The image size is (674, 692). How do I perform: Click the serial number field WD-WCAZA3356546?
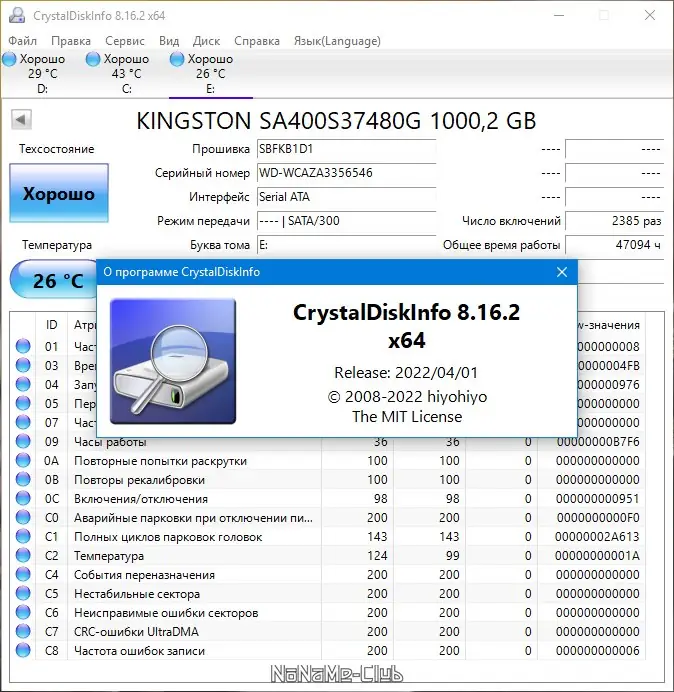[x=346, y=173]
